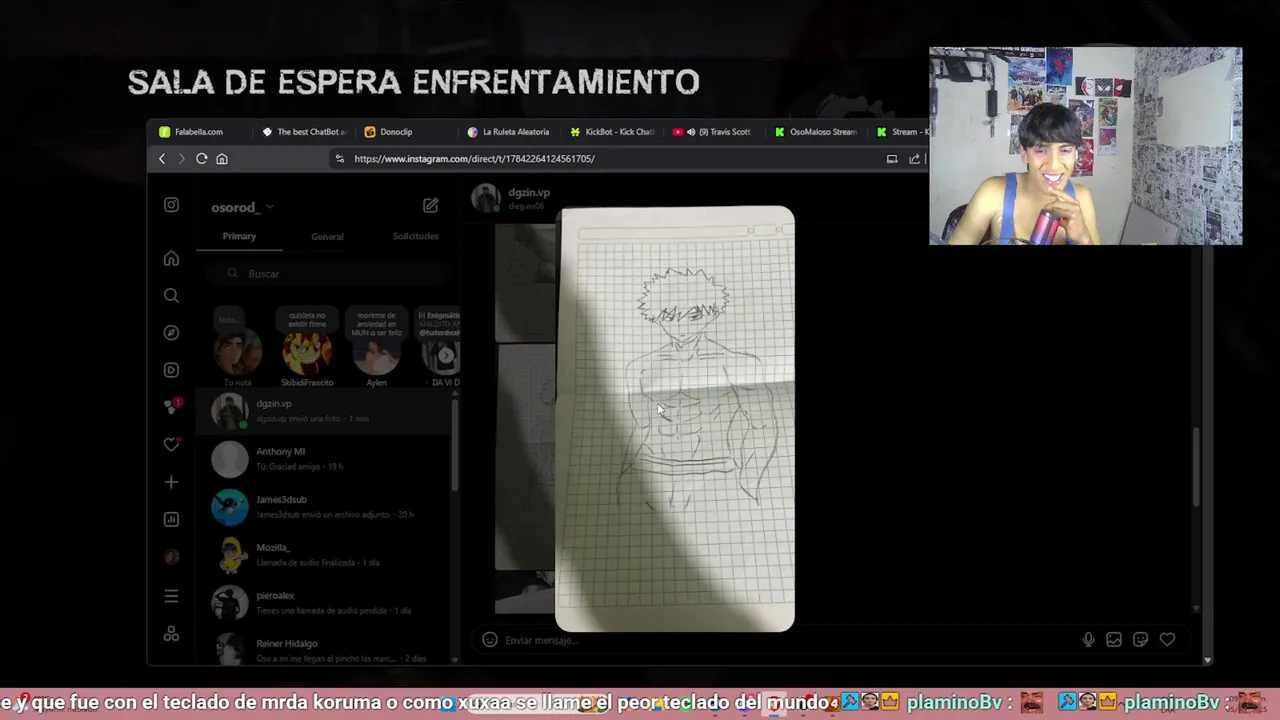
Task: Click the drawing photo in the chat
Action: click(675, 420)
